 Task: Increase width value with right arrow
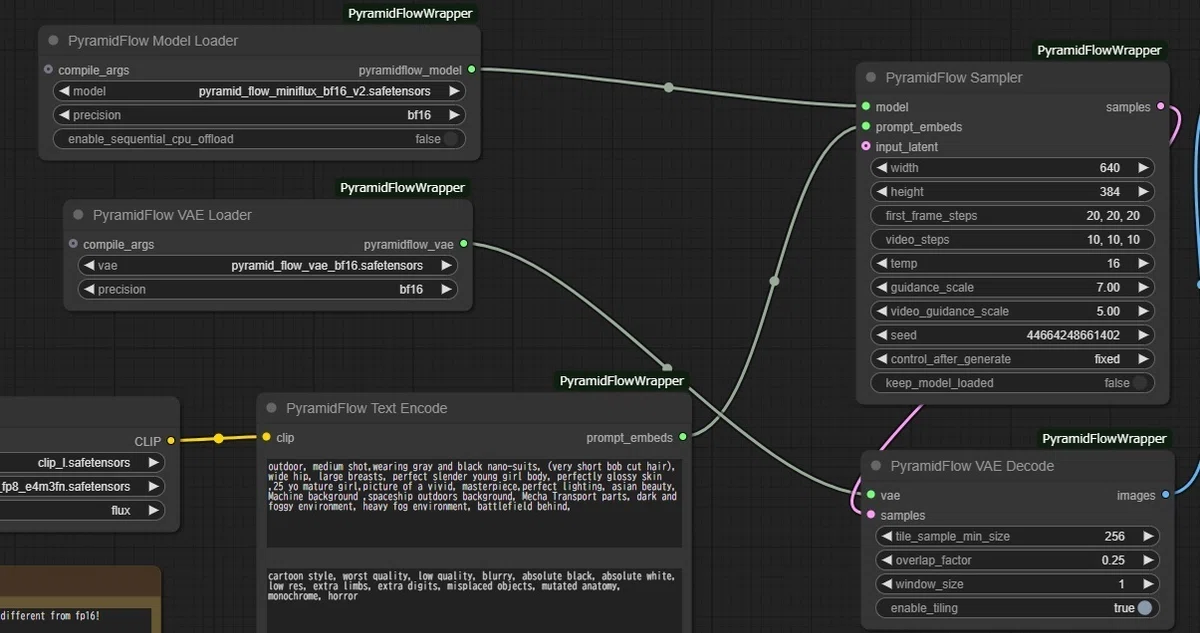[1143, 168]
